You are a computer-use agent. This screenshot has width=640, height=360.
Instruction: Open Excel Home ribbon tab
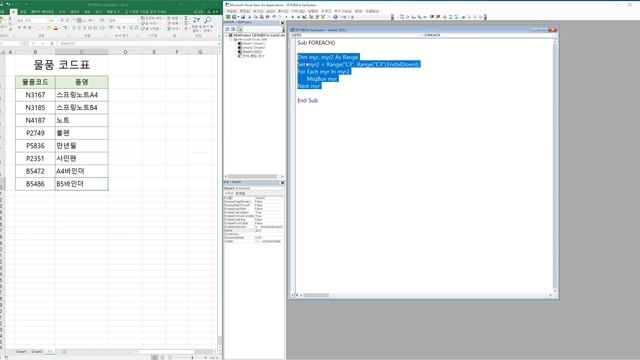click(x=14, y=12)
